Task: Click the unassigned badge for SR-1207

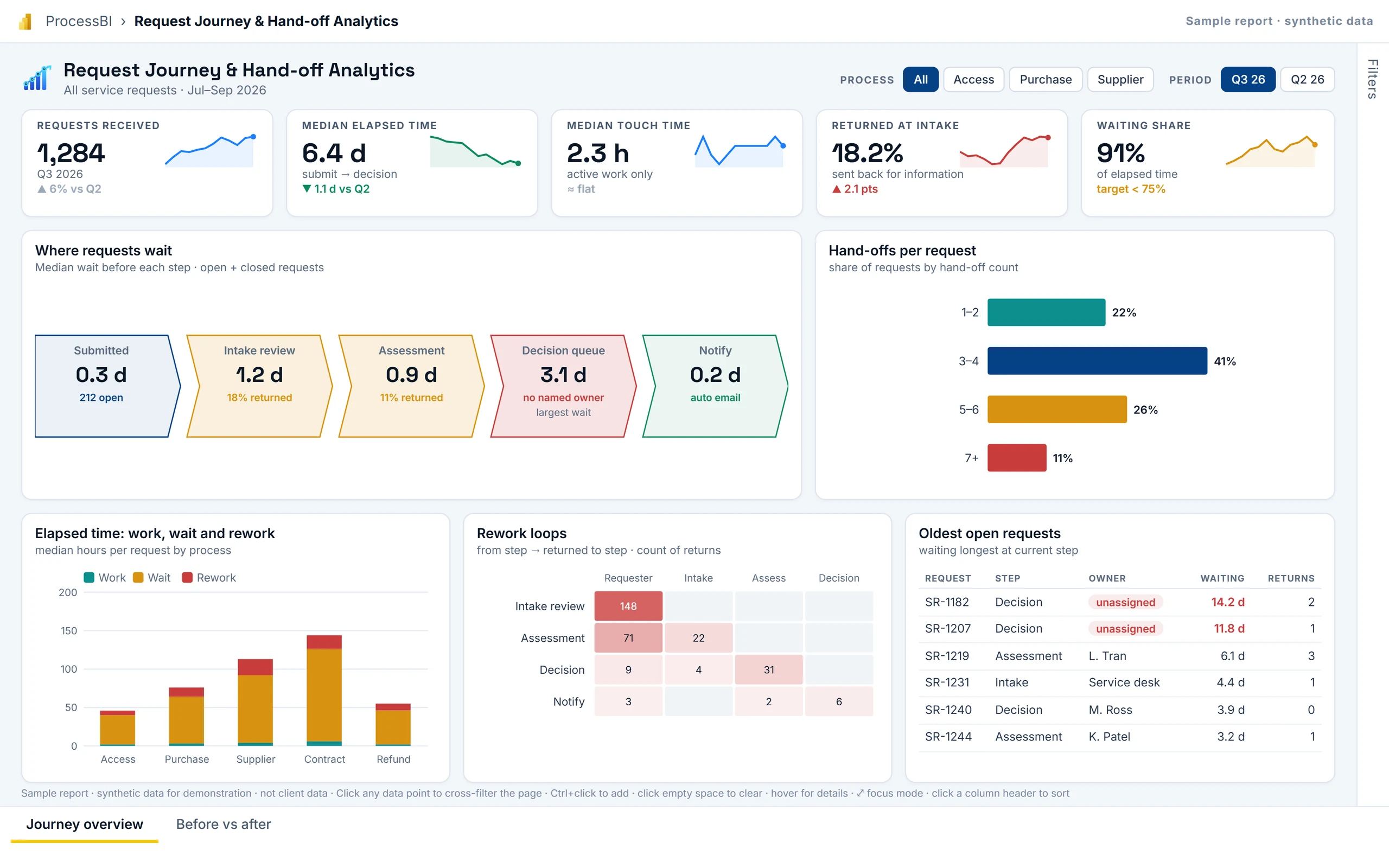Action: click(x=1125, y=629)
